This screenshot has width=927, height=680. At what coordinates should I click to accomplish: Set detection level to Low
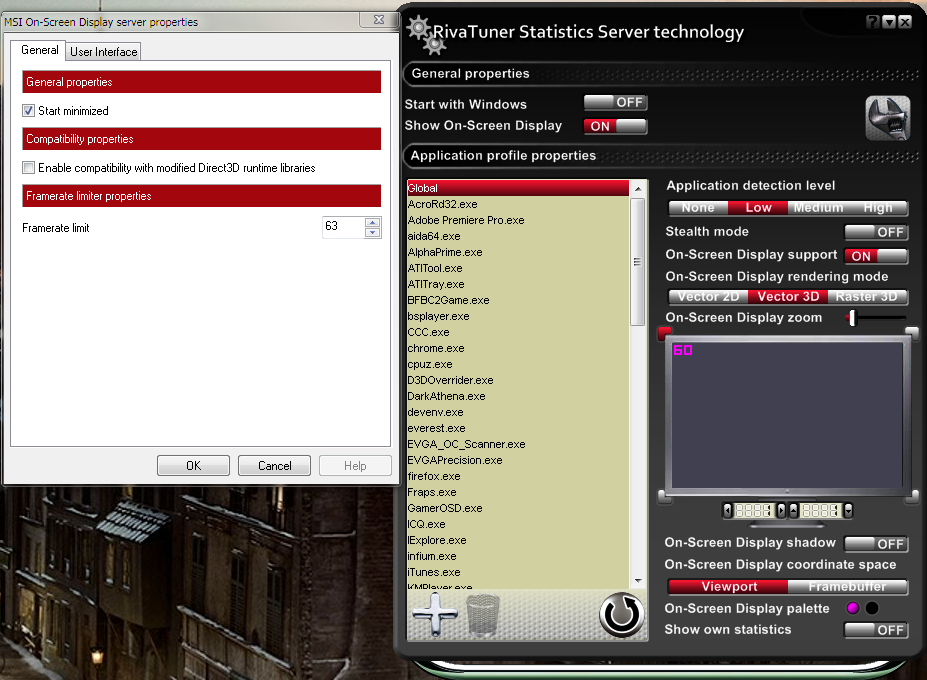coord(758,208)
